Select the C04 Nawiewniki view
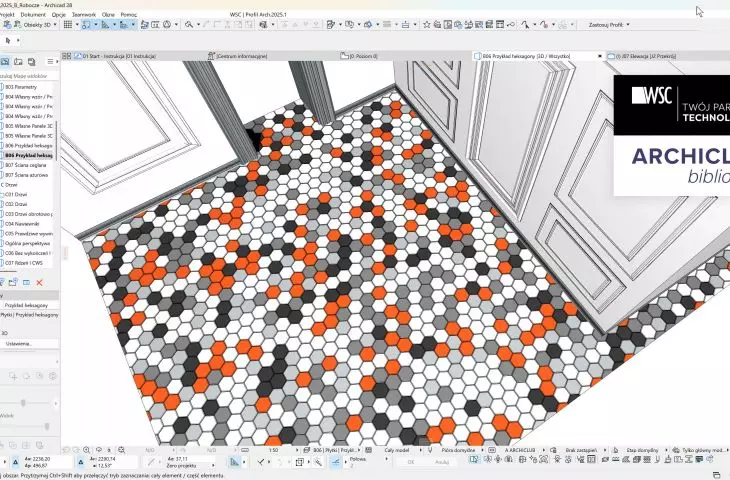Image resolution: width=730 pixels, height=480 pixels. (22, 224)
